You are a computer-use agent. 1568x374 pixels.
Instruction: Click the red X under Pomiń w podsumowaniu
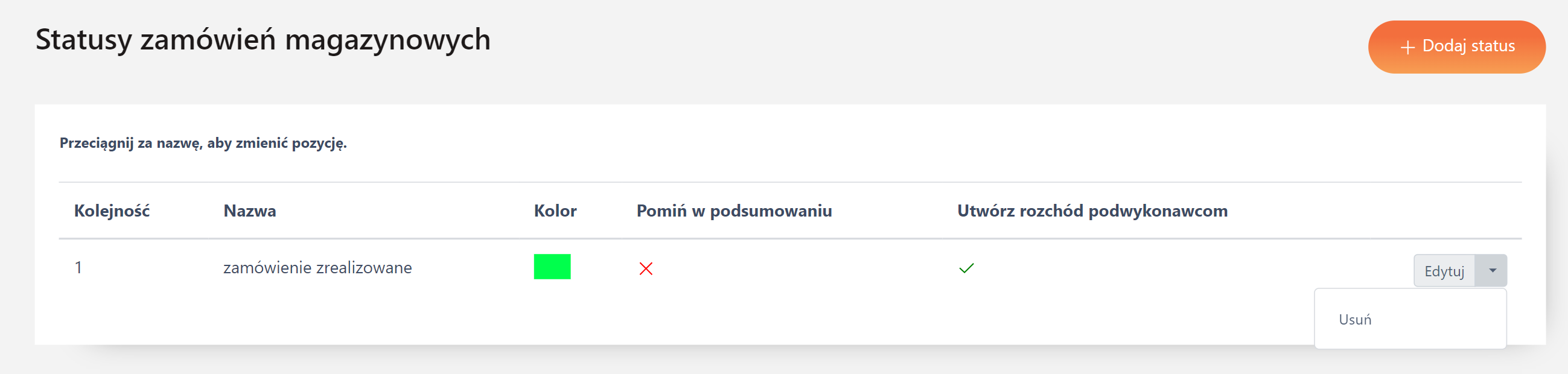click(646, 268)
